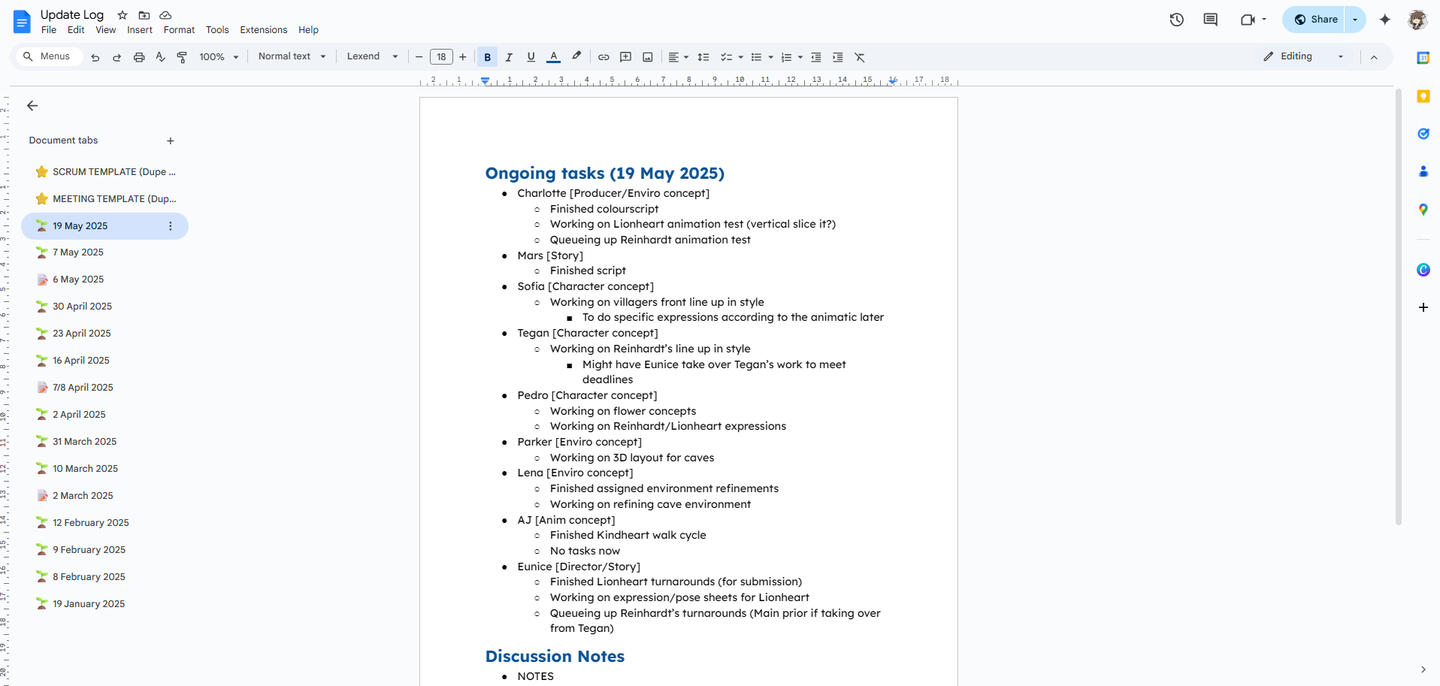The height and width of the screenshot is (686, 1440).
Task: Click the checklist icon
Action: 727,57
